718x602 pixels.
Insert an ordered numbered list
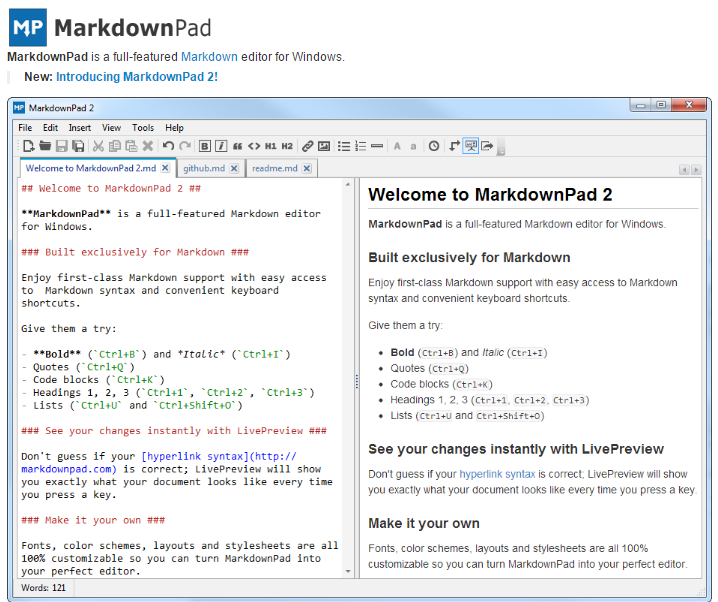click(360, 146)
